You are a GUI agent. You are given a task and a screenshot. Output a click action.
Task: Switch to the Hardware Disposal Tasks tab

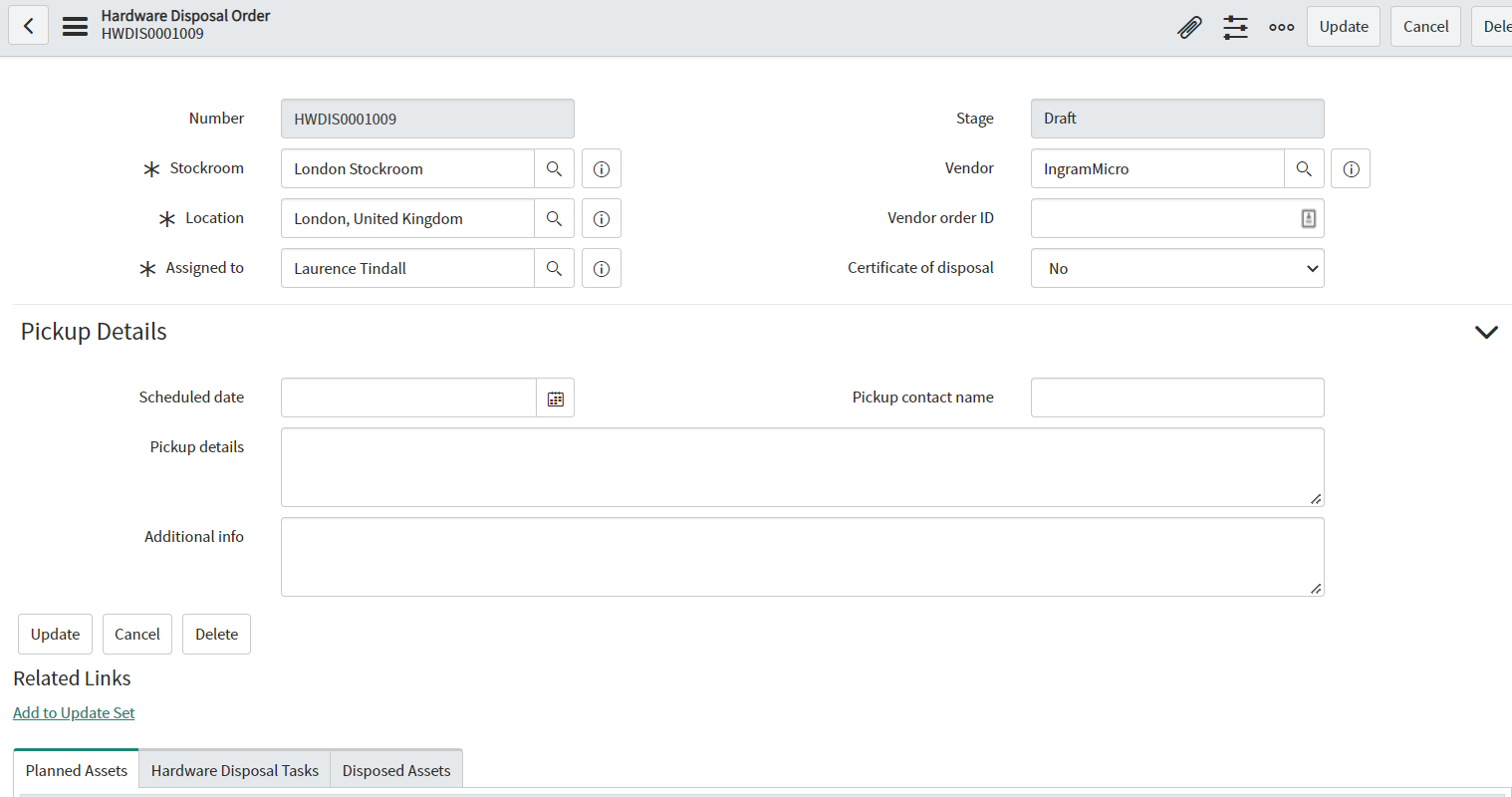click(x=234, y=769)
